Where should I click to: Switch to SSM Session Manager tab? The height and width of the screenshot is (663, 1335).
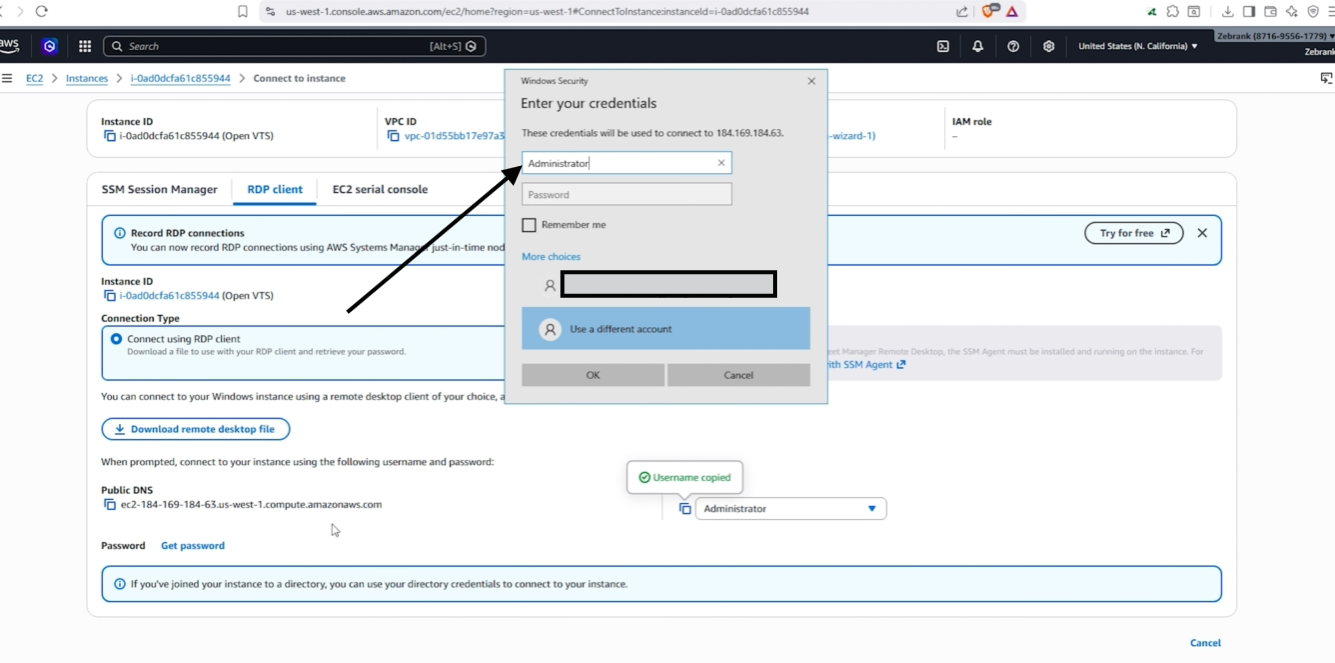click(159, 189)
